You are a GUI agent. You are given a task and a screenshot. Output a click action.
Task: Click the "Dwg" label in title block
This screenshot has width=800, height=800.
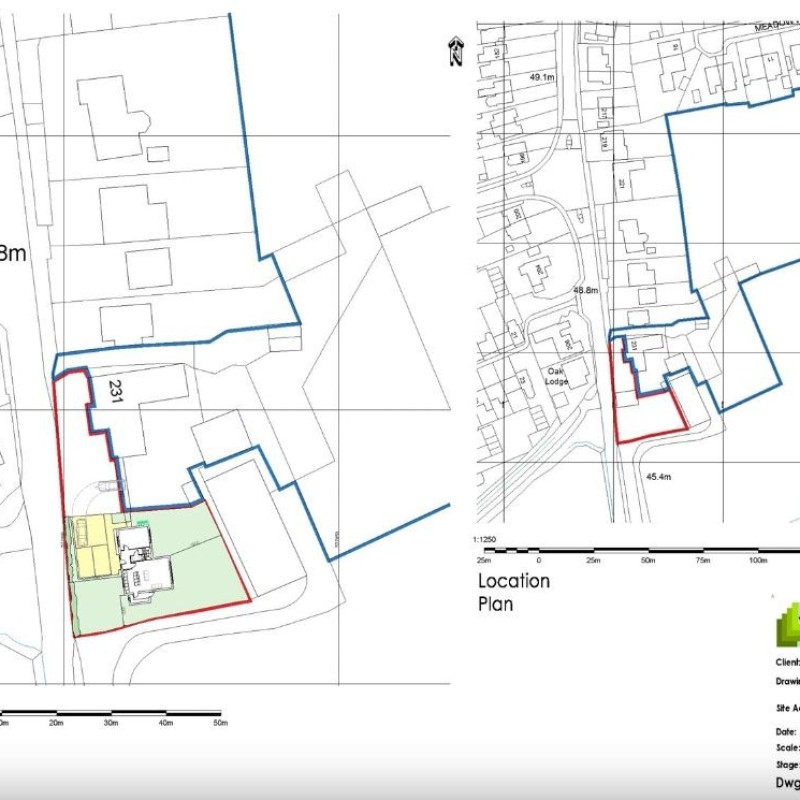point(787,782)
